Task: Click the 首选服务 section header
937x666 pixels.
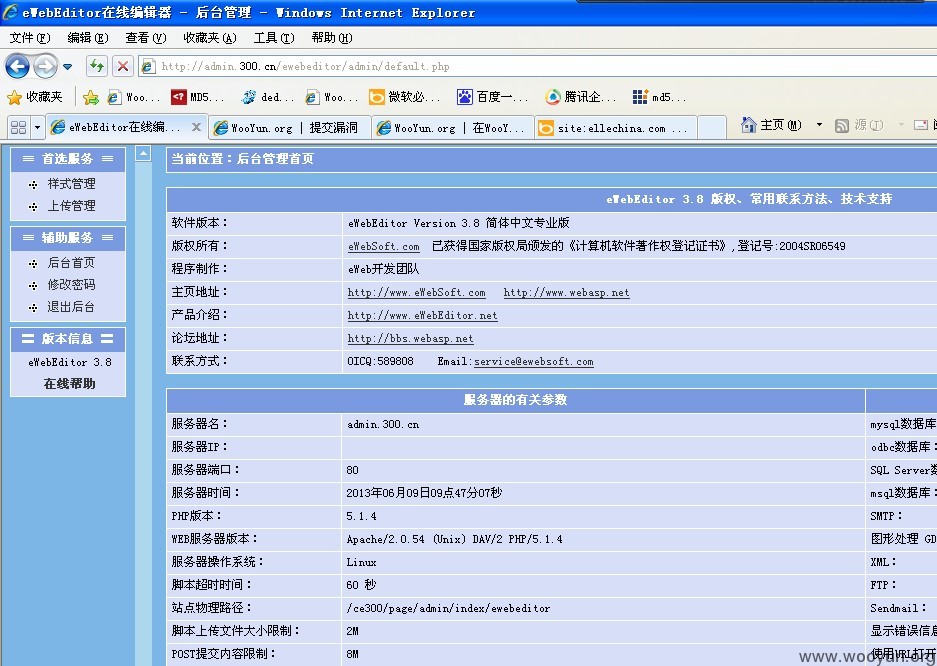Action: tap(68, 159)
